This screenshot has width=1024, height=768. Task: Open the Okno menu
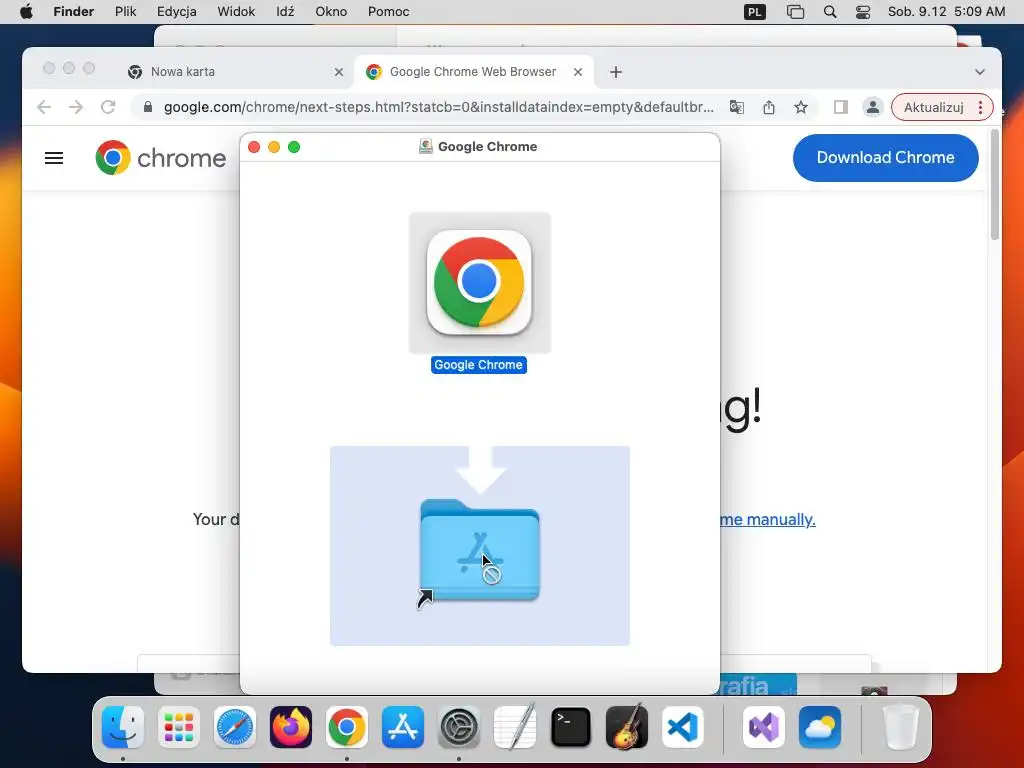[x=330, y=12]
